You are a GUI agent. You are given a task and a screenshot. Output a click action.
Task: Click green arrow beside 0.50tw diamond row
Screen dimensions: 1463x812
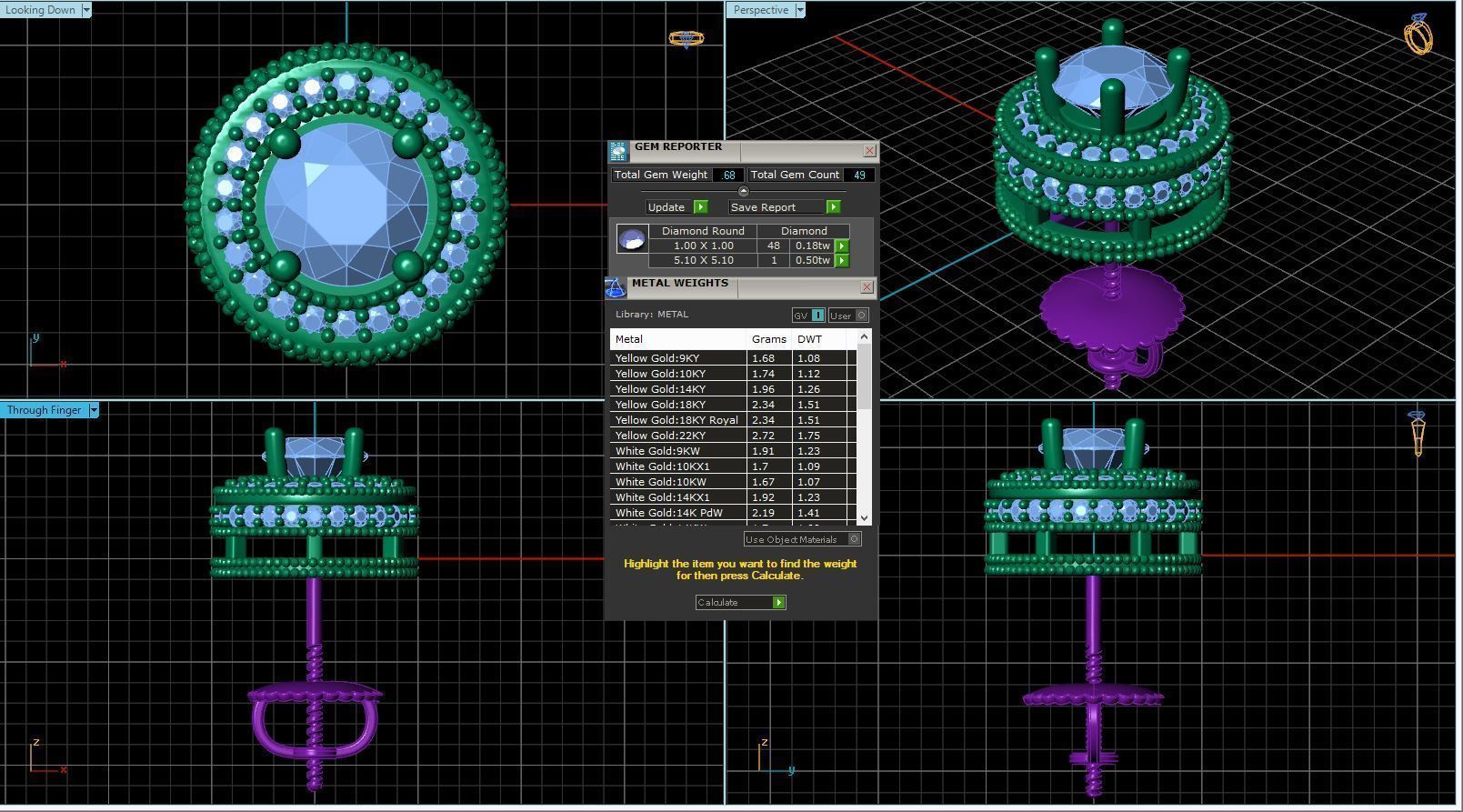point(842,260)
